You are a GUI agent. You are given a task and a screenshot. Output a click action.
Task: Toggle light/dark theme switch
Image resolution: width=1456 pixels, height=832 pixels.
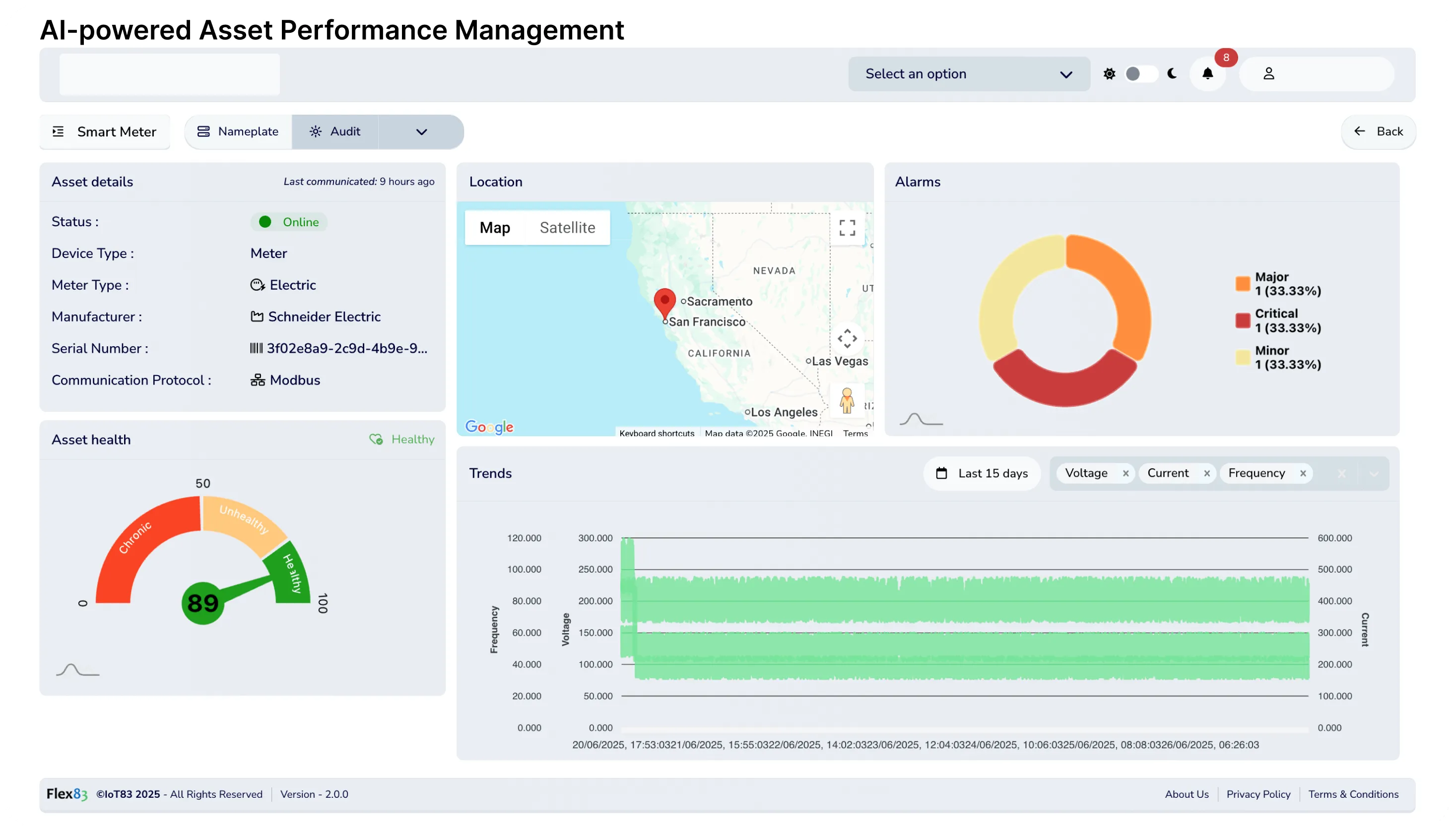coord(1140,74)
